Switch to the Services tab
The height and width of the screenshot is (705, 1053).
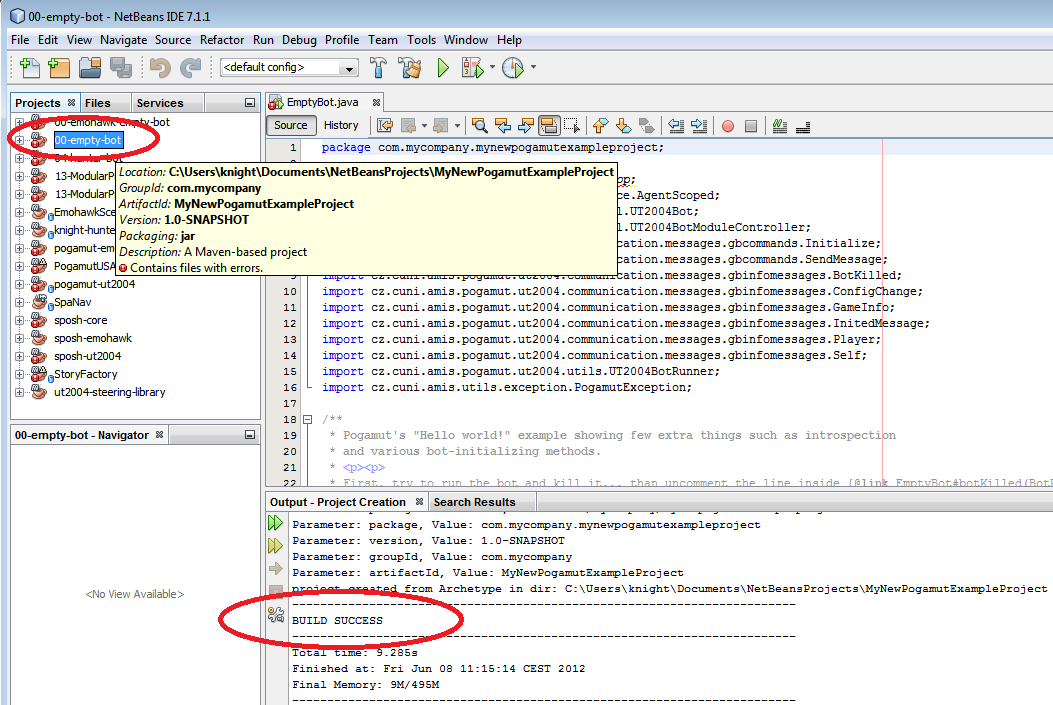click(160, 103)
